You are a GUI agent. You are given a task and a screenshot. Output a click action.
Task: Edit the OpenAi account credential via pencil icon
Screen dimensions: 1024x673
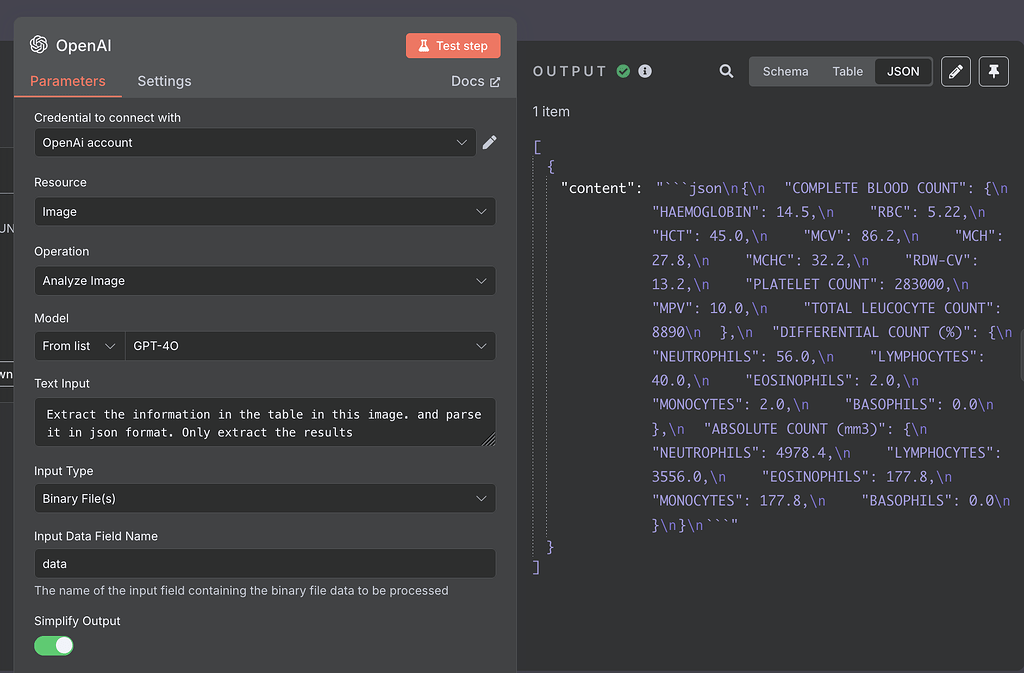pyautogui.click(x=490, y=142)
